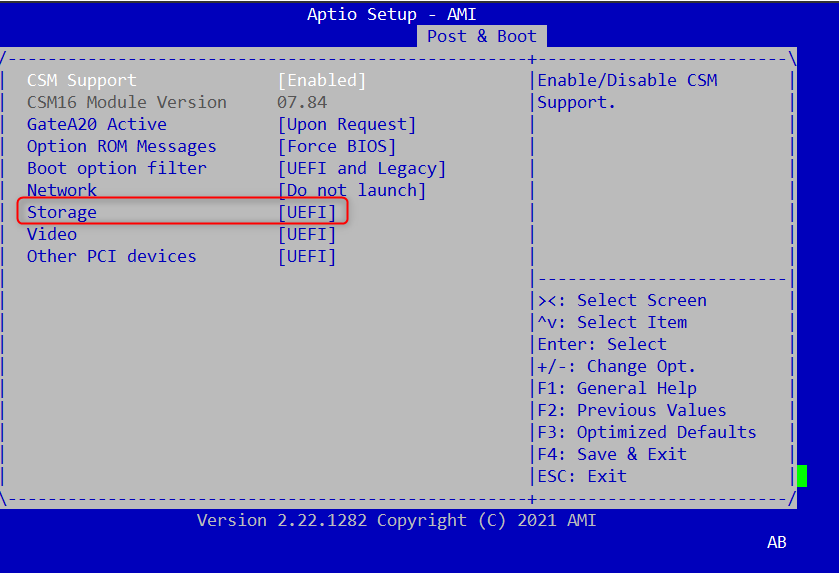Select the CSM Support menu item

click(81, 80)
